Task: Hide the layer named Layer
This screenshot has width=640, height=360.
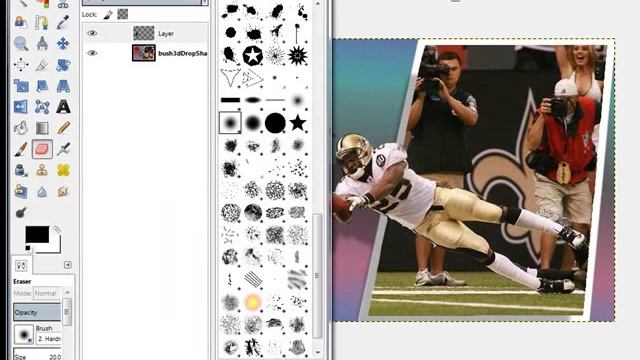Action: pyautogui.click(x=92, y=33)
